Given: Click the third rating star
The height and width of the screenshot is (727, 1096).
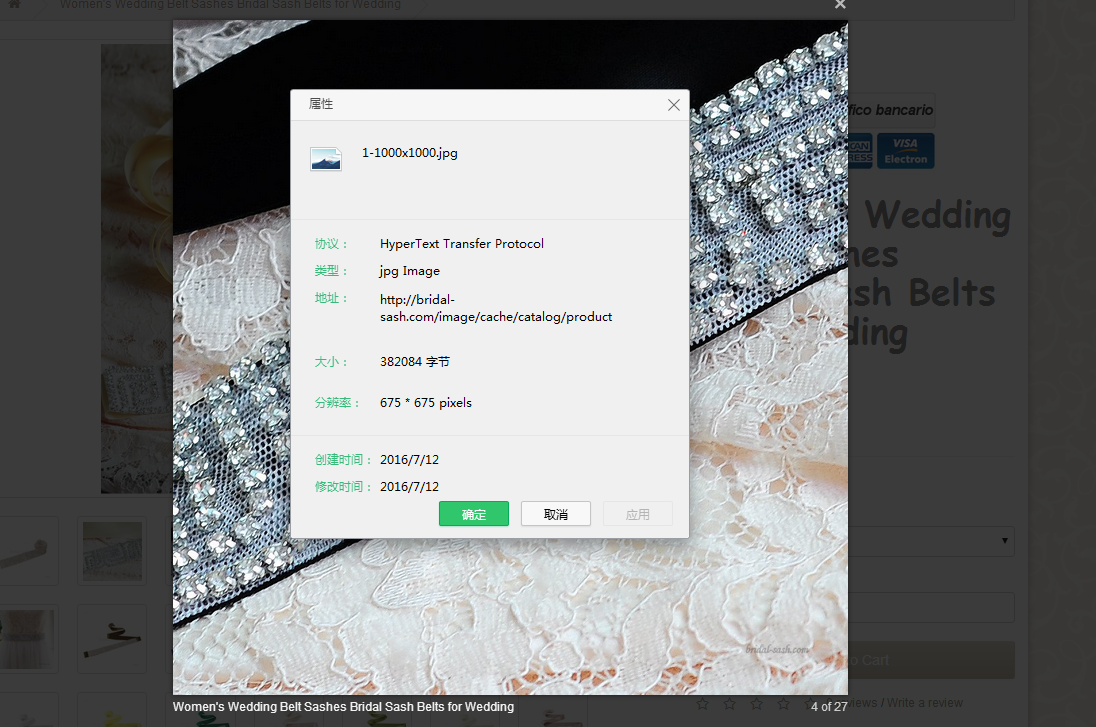Looking at the screenshot, I should 756,704.
